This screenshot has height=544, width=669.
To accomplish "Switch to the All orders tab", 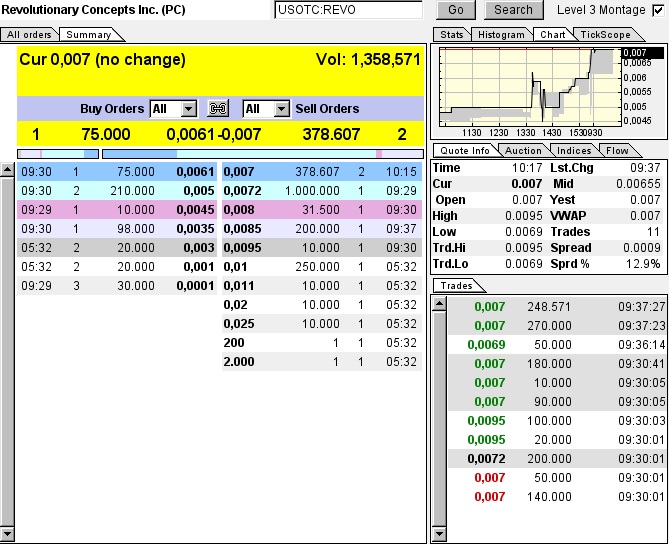I will tap(29, 35).
